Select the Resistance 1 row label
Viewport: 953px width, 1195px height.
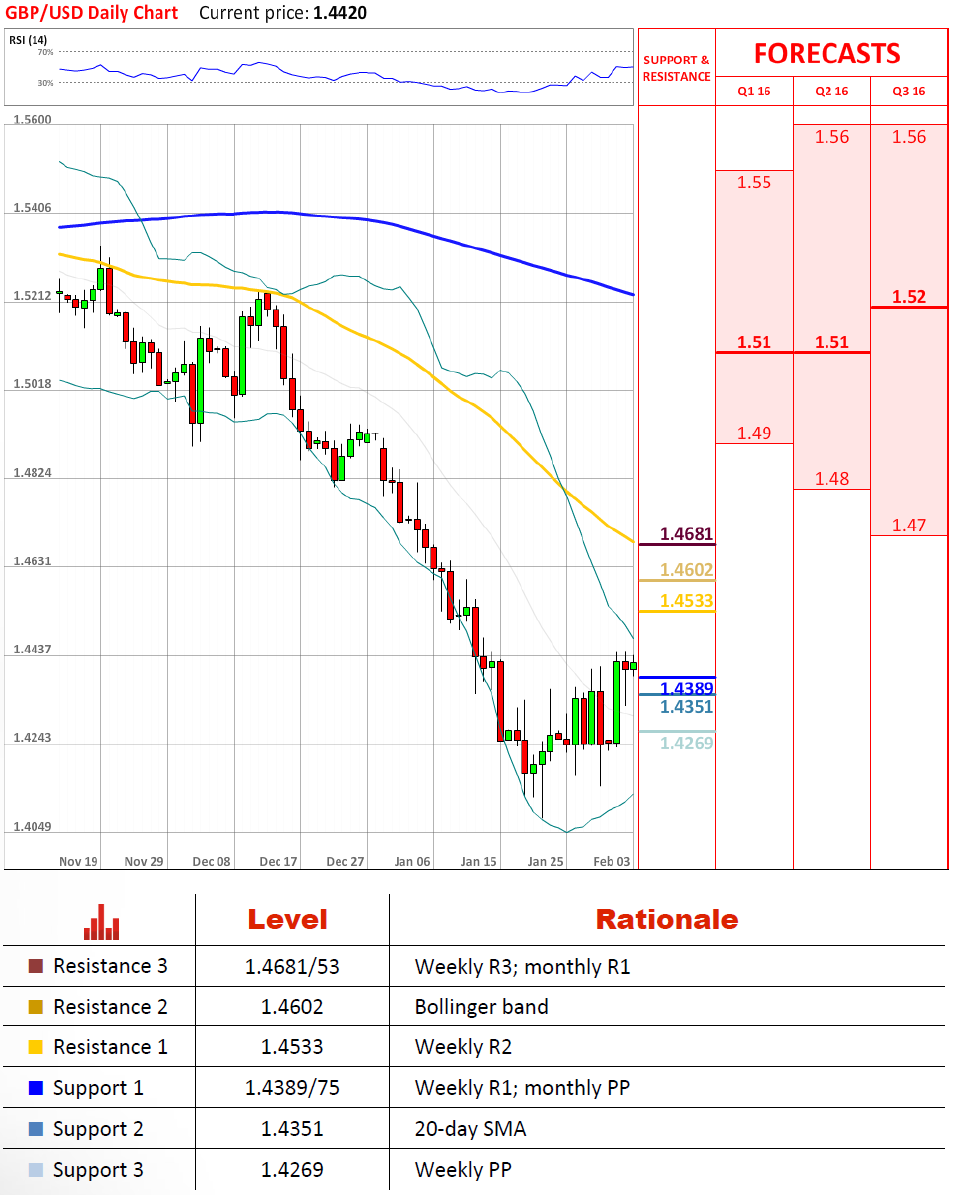point(111,1047)
